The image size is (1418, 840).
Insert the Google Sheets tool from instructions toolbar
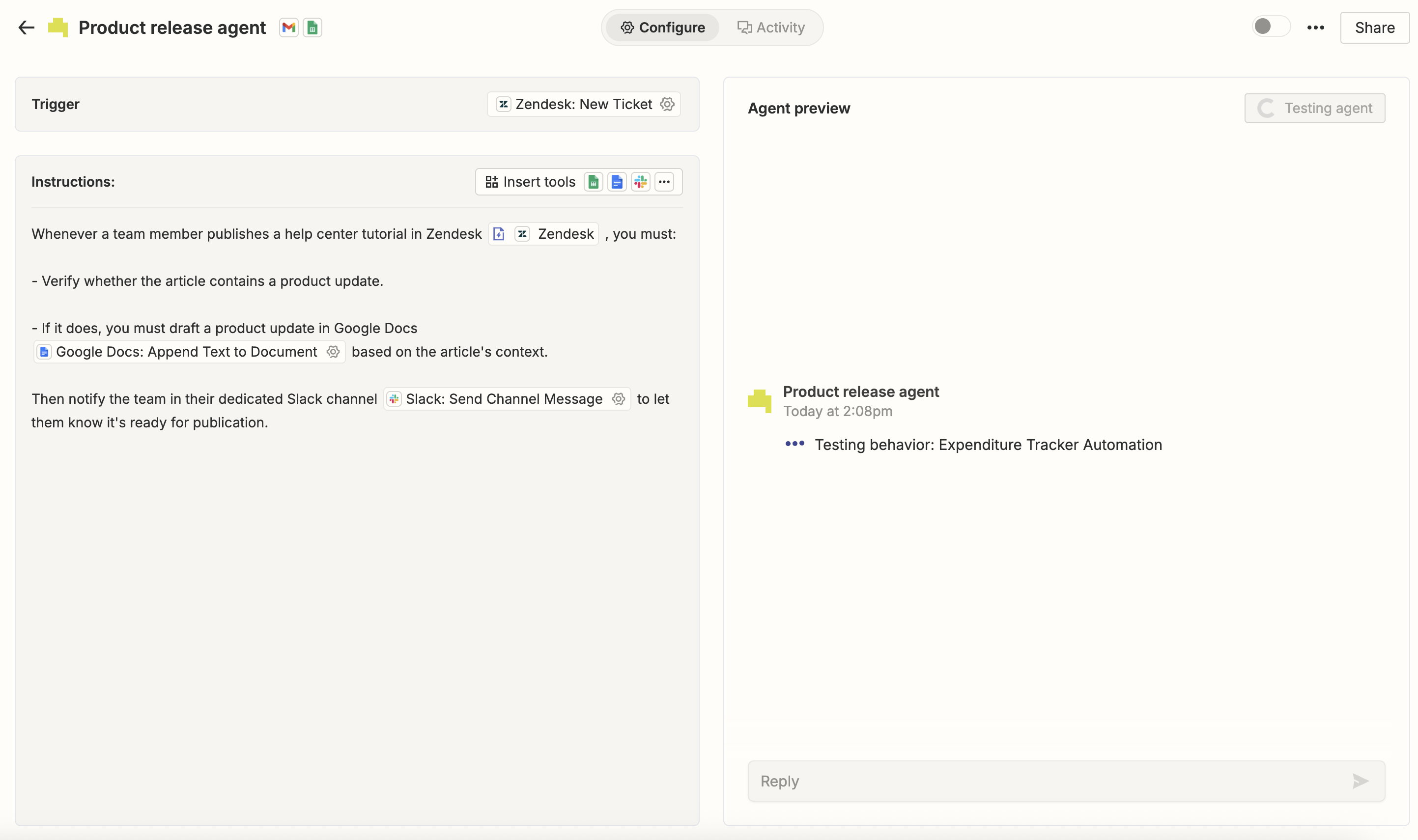(x=593, y=182)
